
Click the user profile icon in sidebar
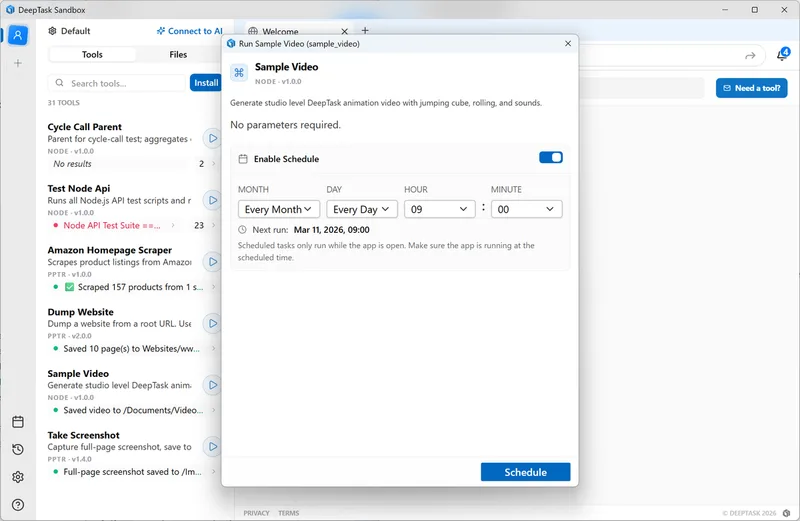pos(18,35)
